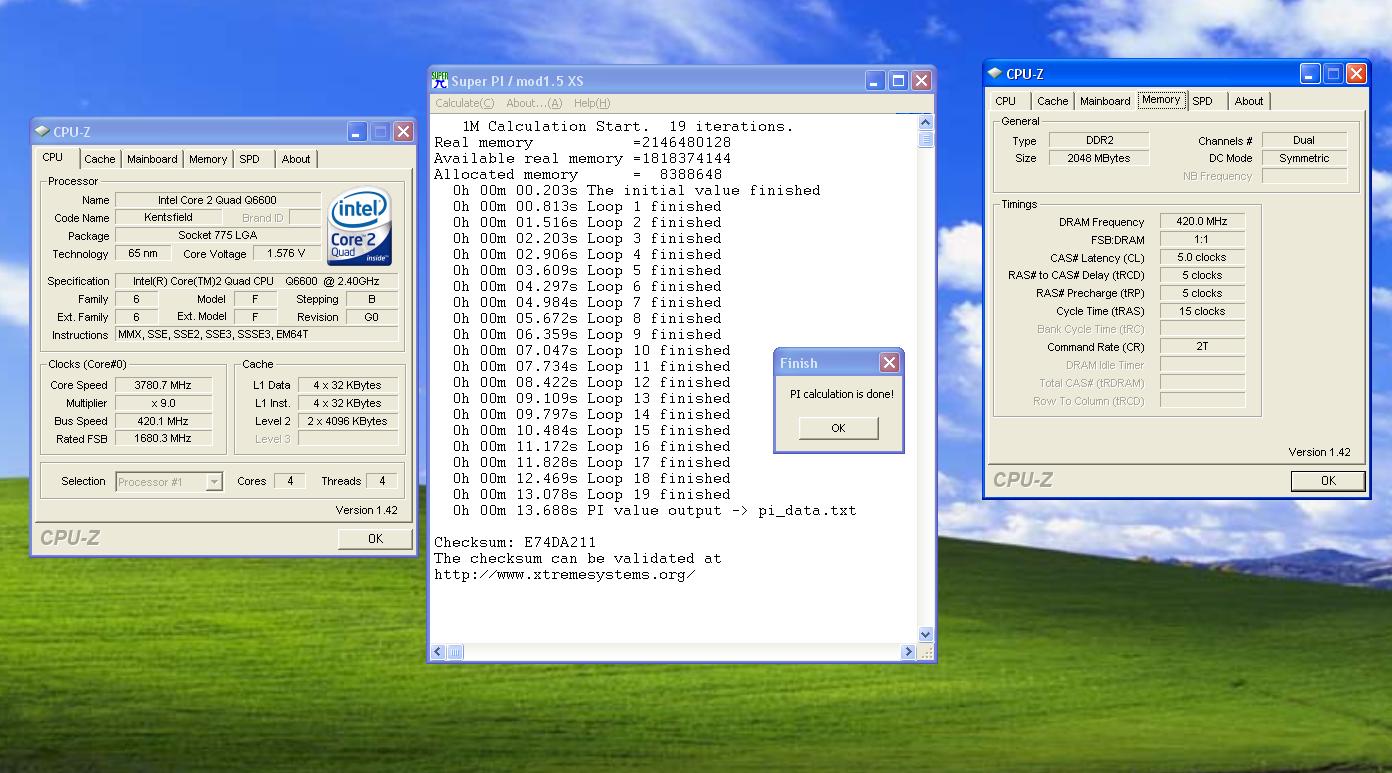Click the Cycle Time tRAS value 15 clocks
Image resolution: width=1392 pixels, height=773 pixels.
pyautogui.click(x=1202, y=311)
